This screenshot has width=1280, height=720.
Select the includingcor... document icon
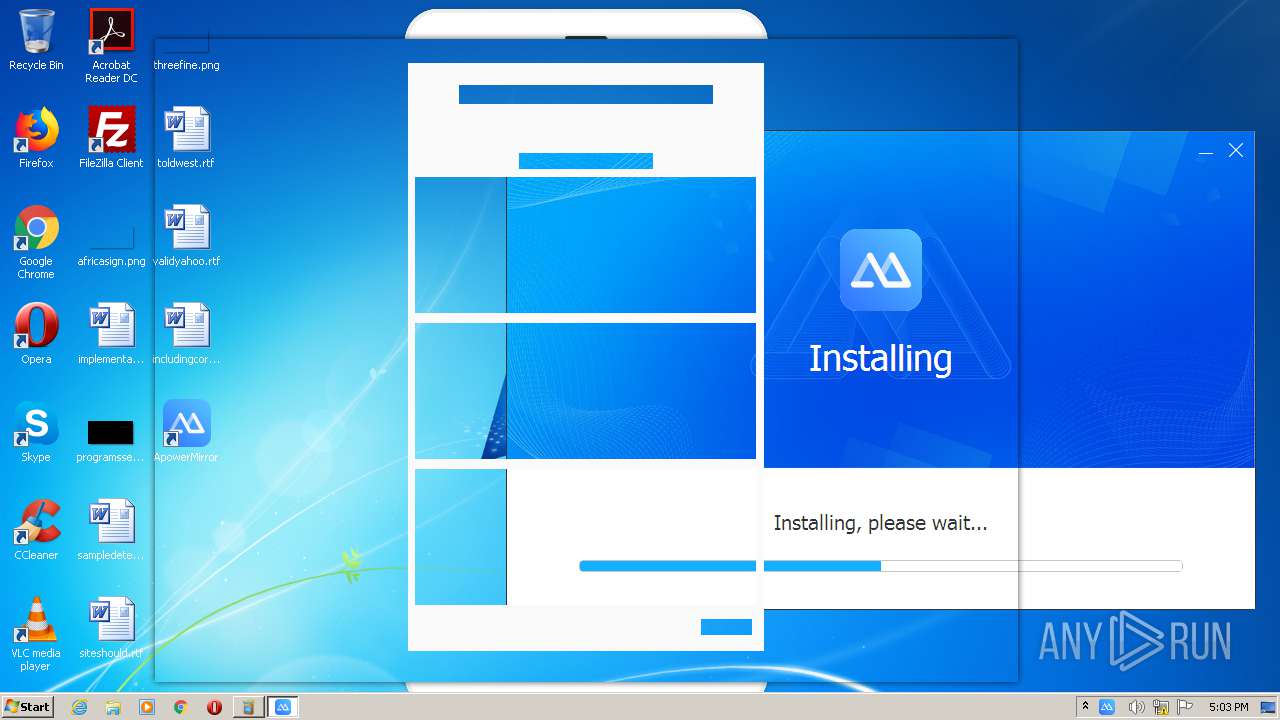click(x=186, y=334)
